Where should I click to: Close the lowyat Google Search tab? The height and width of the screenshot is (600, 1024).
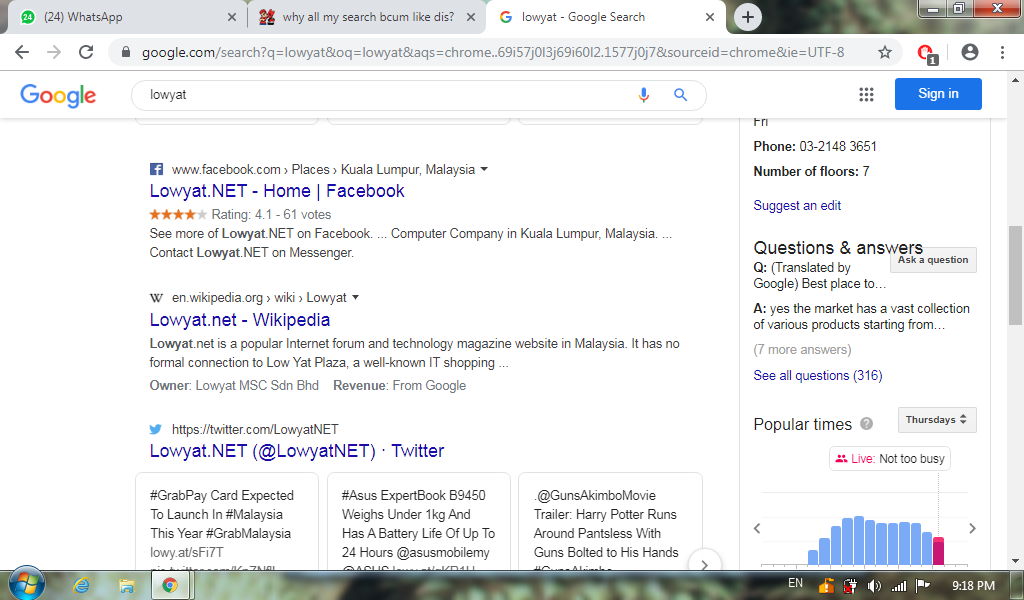pos(709,17)
